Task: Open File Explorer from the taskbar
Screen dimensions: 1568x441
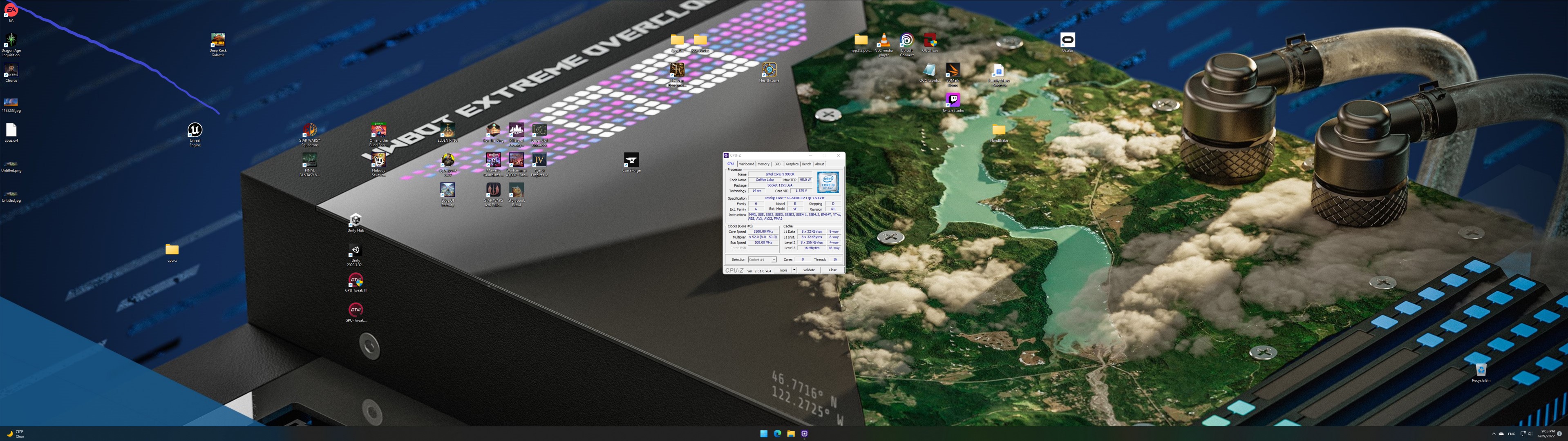Action: tap(791, 434)
